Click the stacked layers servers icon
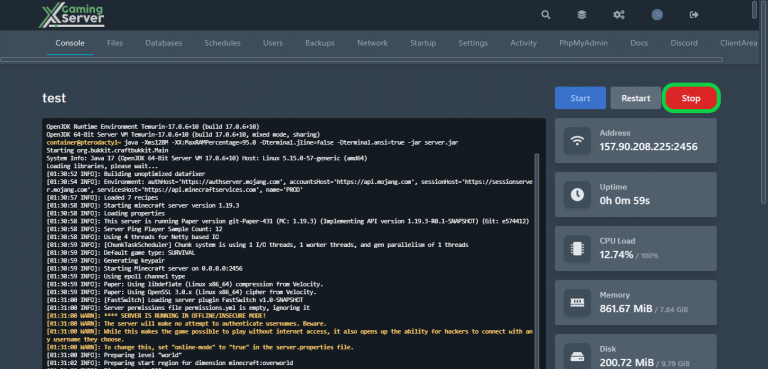This screenshot has height=369, width=768. 581,15
